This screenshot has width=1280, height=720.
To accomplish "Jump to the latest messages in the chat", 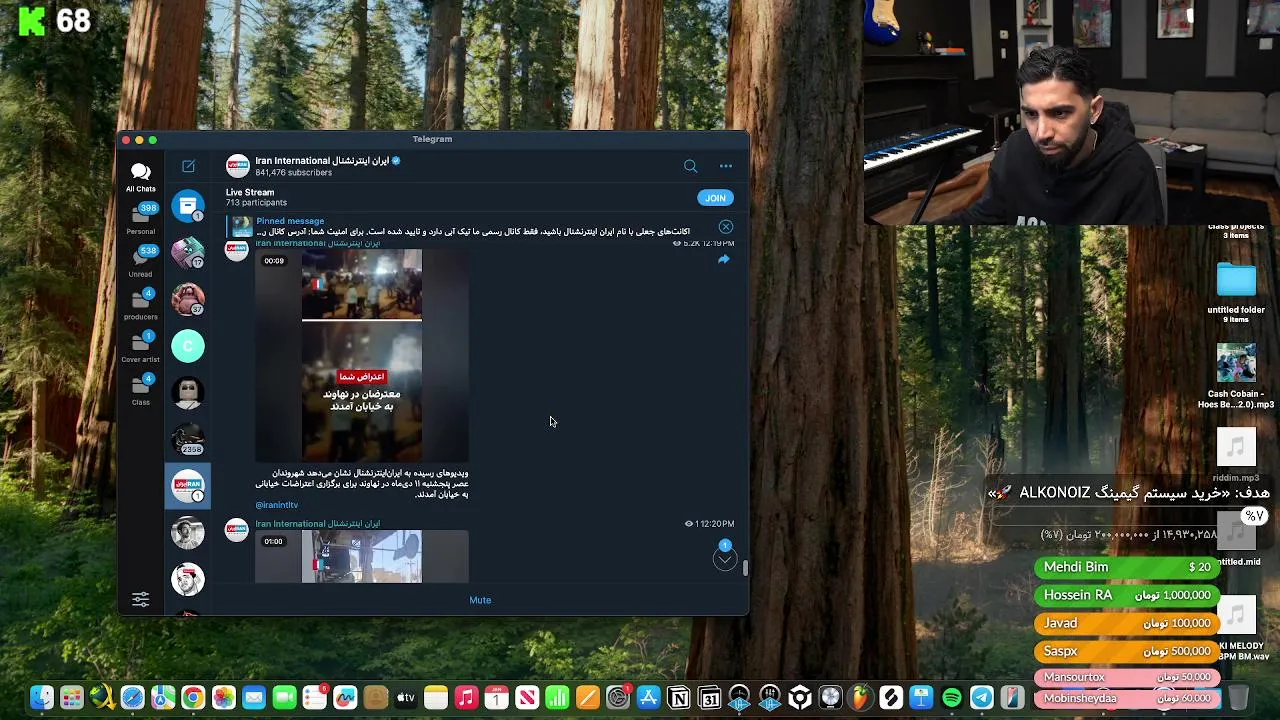I will coord(725,559).
